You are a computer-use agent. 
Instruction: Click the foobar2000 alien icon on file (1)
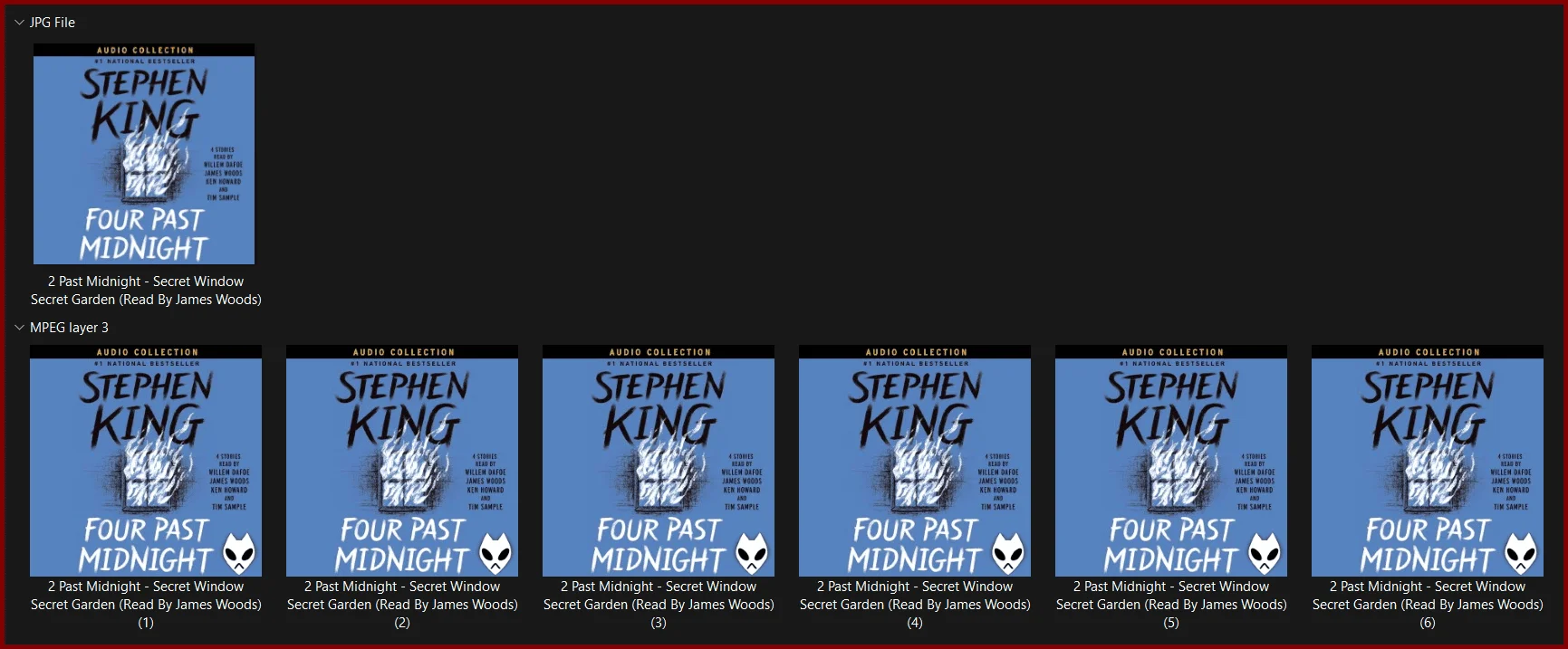coord(239,553)
